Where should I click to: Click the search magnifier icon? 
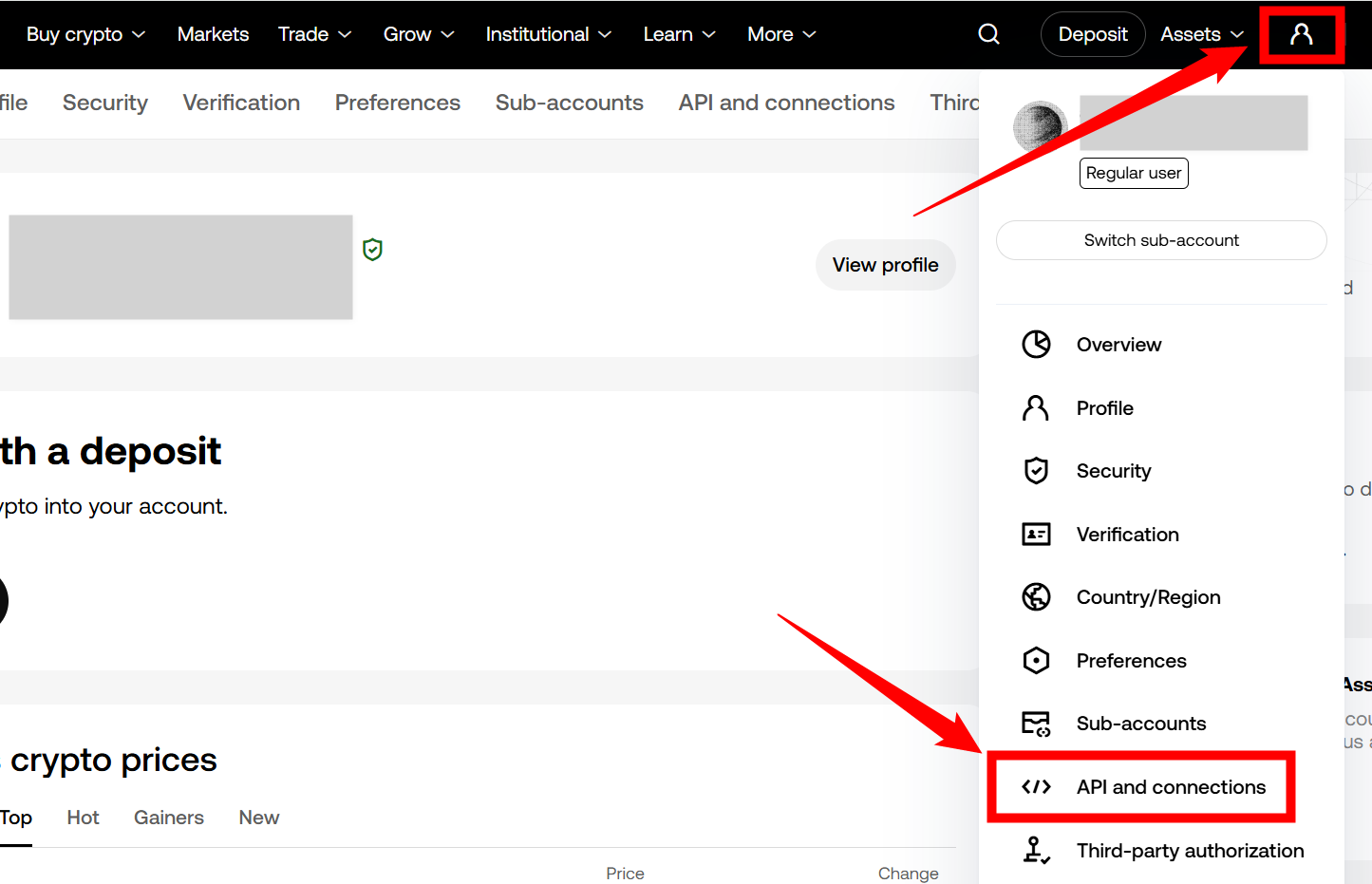pyautogui.click(x=988, y=34)
